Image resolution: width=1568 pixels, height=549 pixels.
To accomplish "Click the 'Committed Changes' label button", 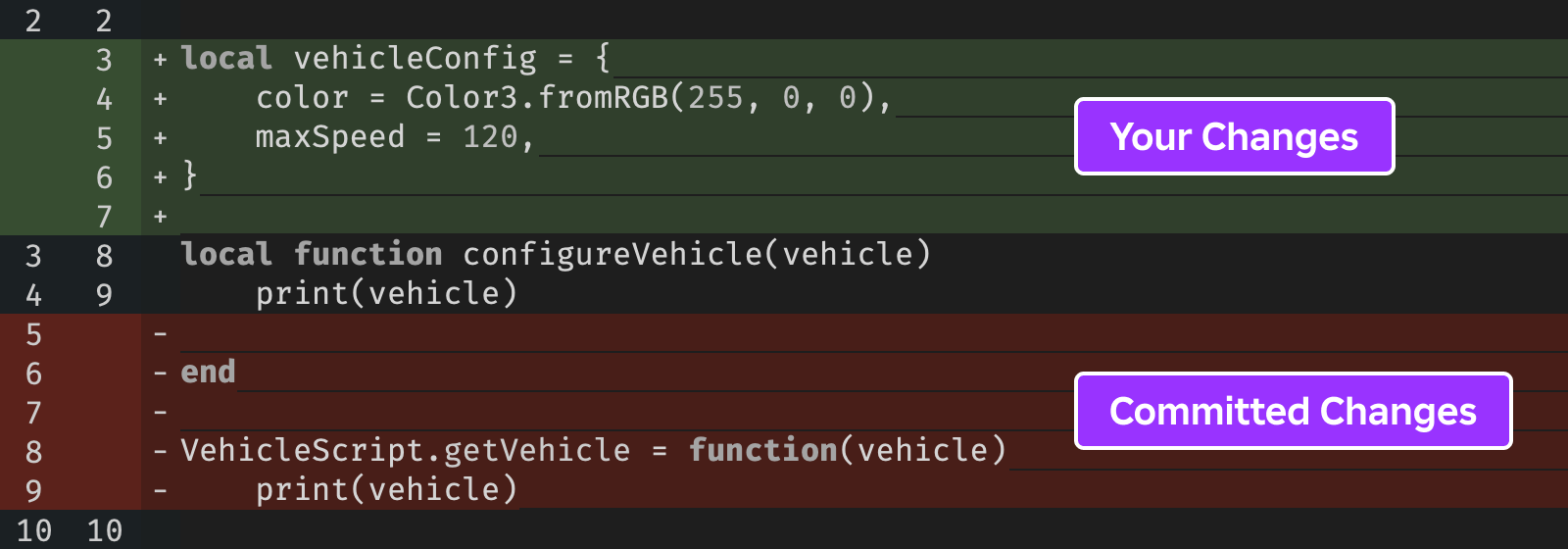I will point(1293,411).
